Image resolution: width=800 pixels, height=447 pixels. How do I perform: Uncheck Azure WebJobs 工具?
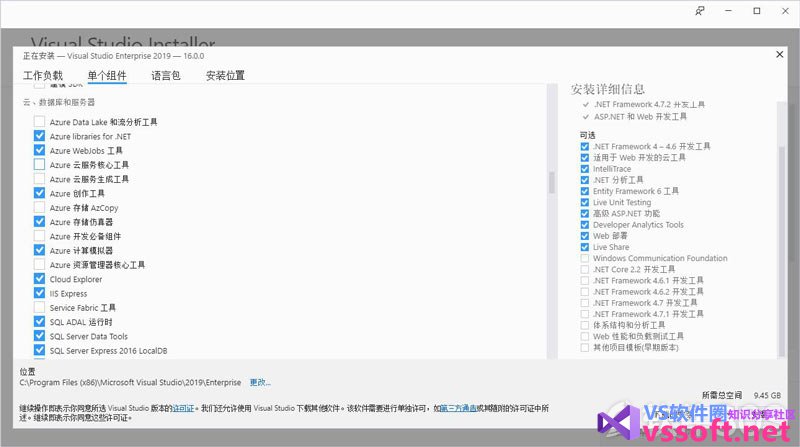coord(39,150)
